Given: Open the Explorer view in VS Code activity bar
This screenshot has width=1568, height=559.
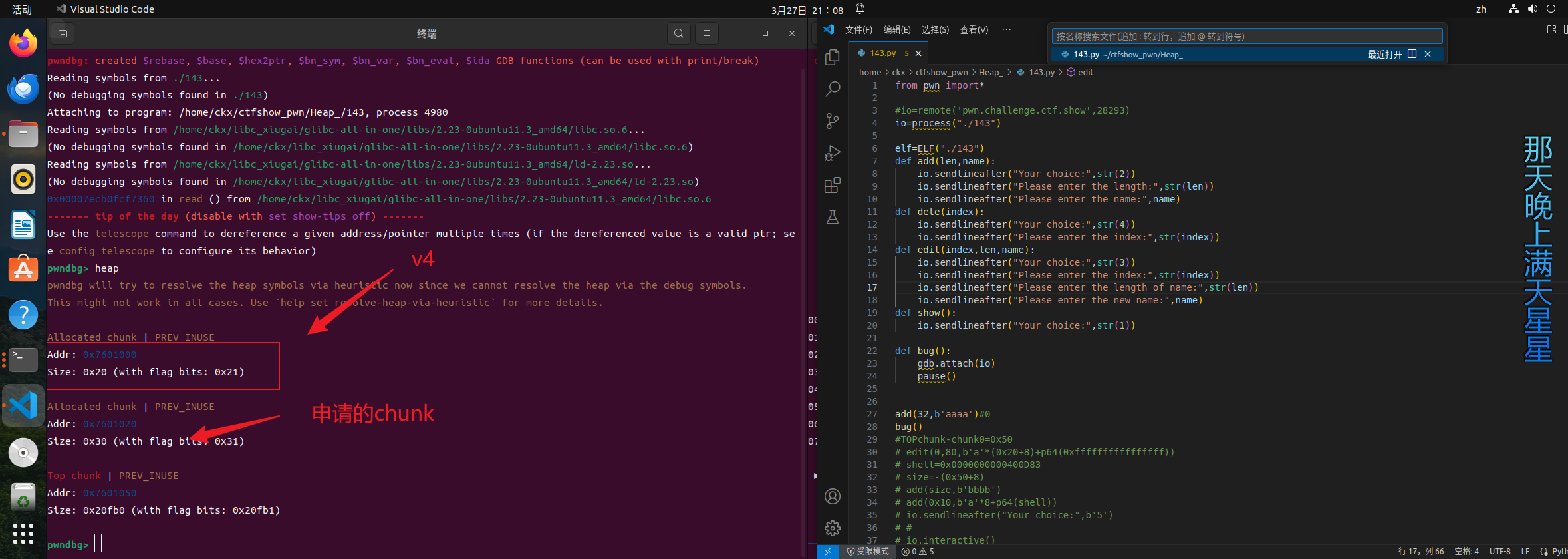Looking at the screenshot, I should pos(833,57).
